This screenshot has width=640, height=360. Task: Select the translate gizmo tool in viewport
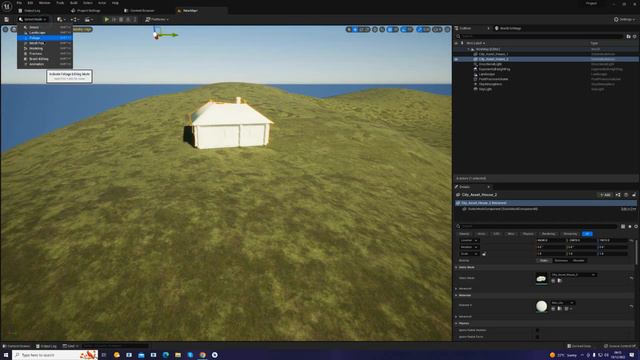click(x=355, y=29)
